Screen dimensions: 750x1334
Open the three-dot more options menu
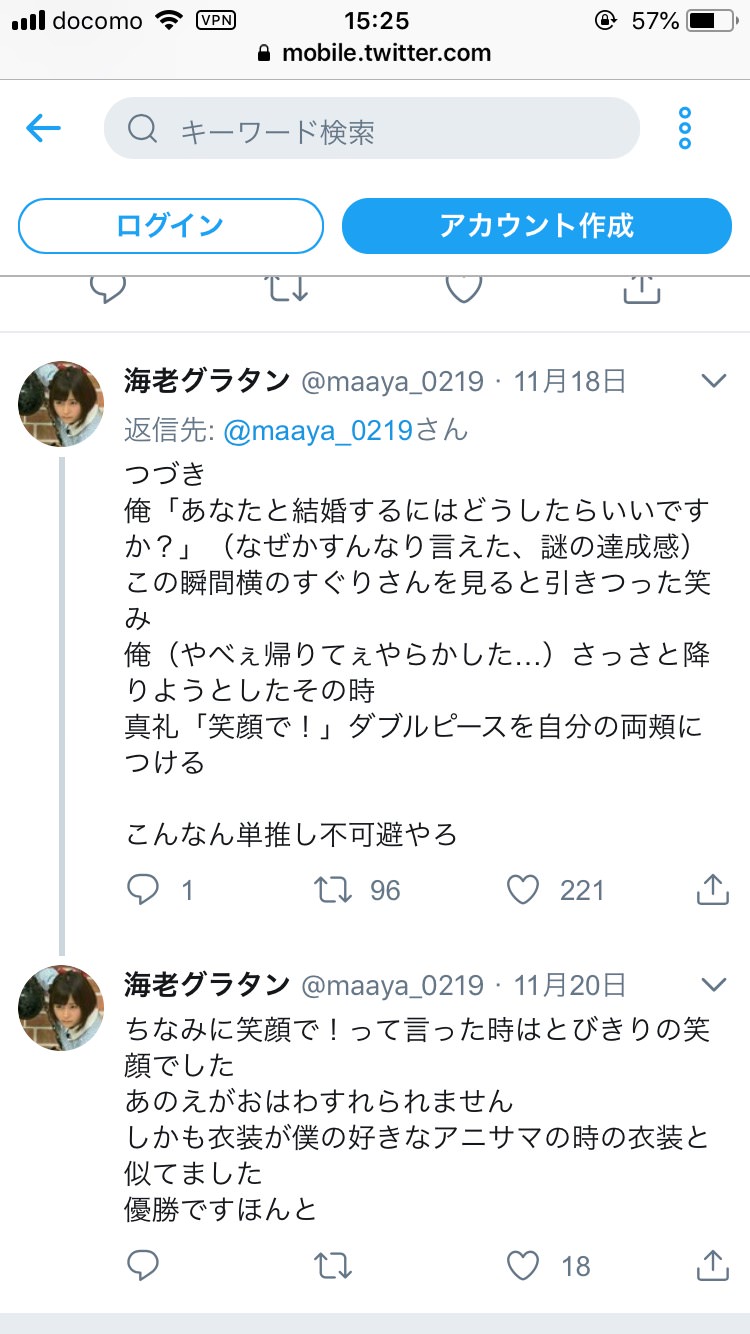click(x=685, y=128)
